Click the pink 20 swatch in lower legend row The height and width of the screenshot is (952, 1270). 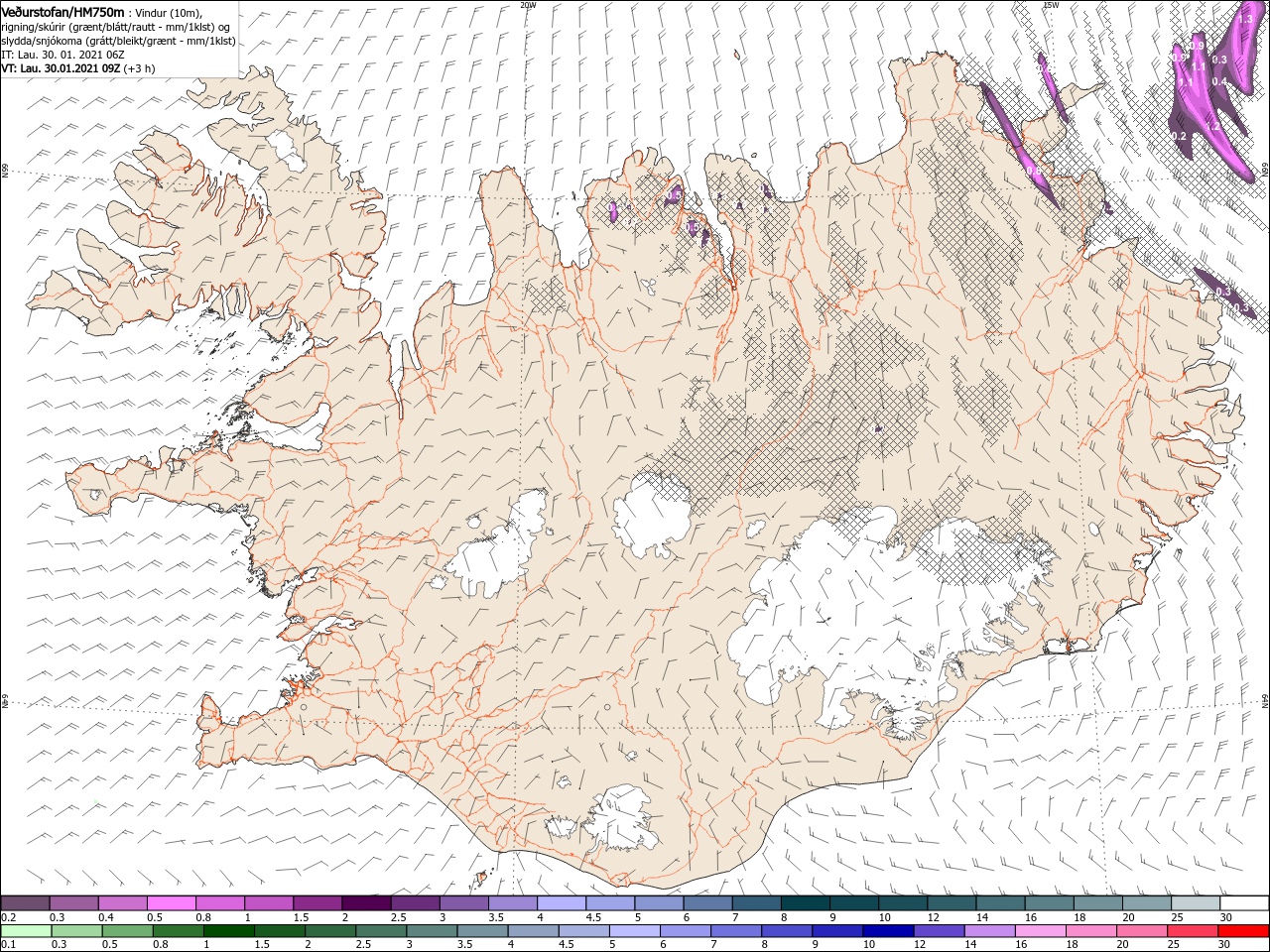tap(1140, 930)
